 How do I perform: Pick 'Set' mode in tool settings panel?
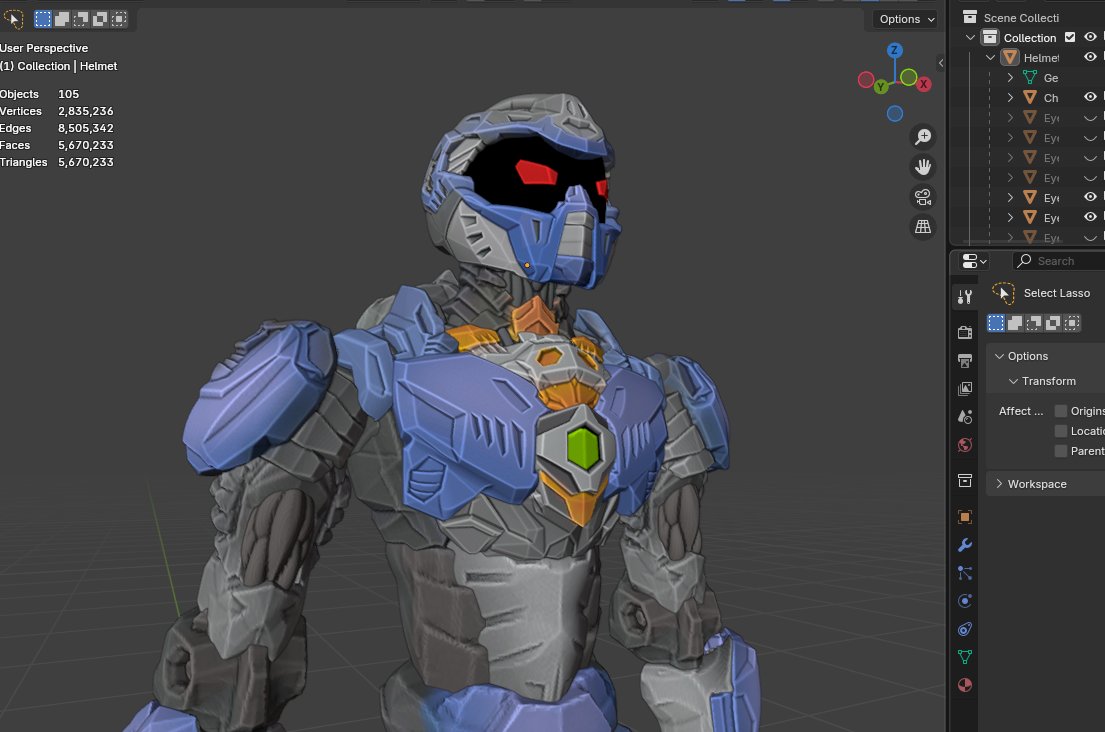[996, 323]
